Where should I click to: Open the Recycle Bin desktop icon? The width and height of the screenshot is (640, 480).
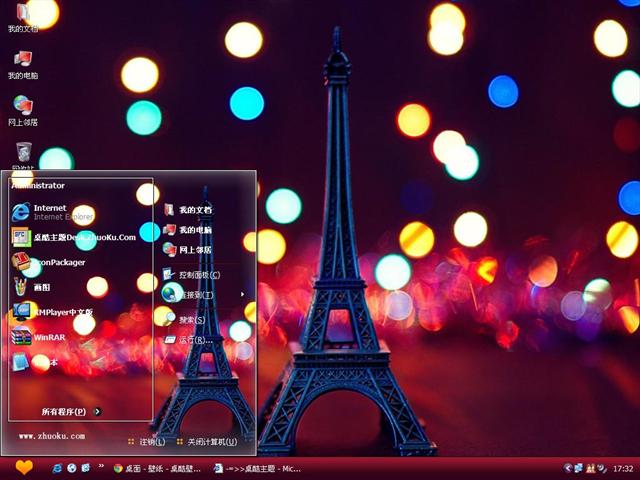(x=24, y=155)
